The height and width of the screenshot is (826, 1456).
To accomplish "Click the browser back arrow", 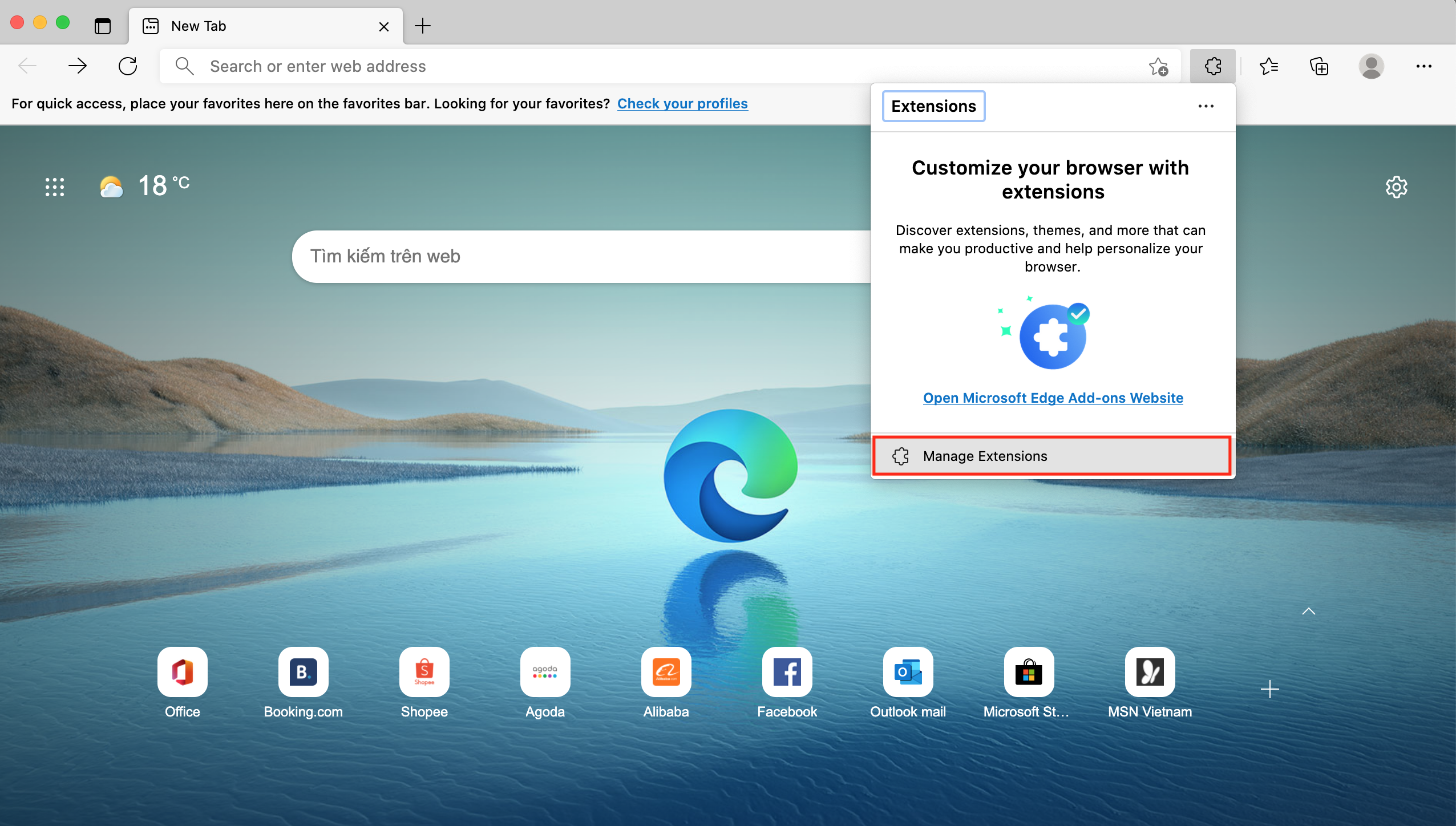I will 27,66.
